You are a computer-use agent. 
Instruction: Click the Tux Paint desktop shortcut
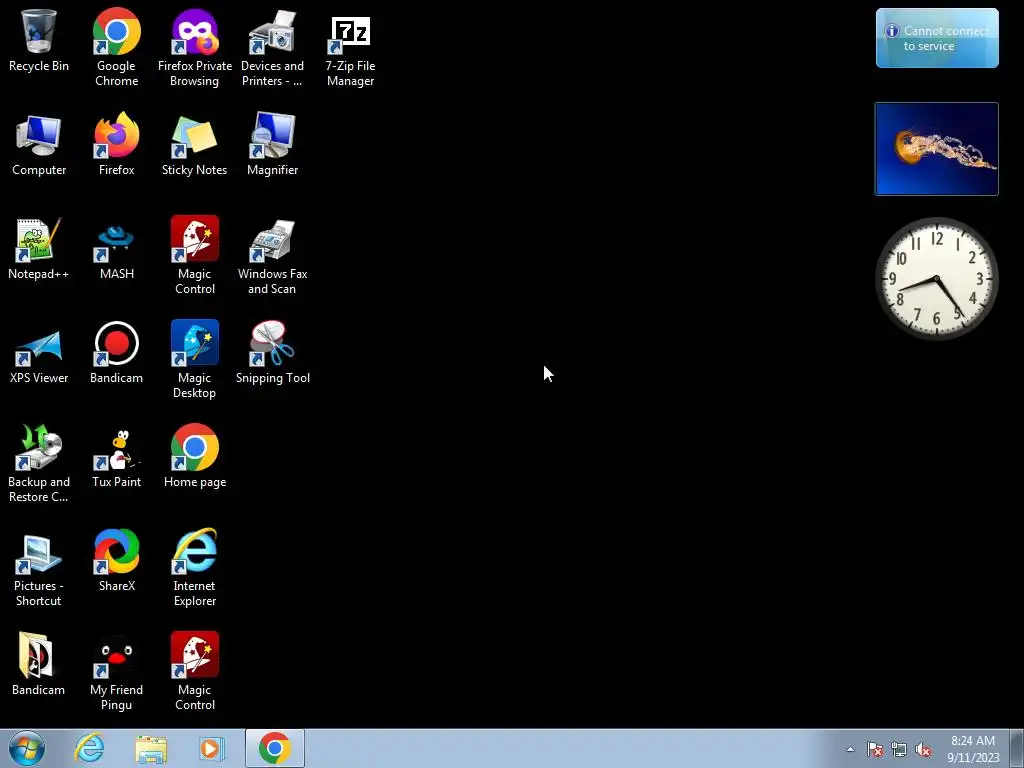116,457
